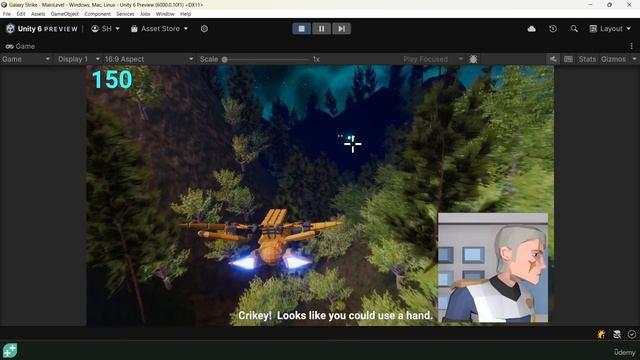Open the Undo History icon
Screen dimensions: 640x360
[553, 29]
